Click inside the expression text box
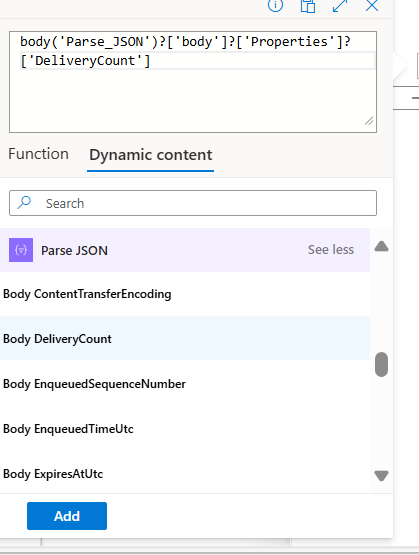Image resolution: width=419 pixels, height=555 pixels. (x=193, y=82)
